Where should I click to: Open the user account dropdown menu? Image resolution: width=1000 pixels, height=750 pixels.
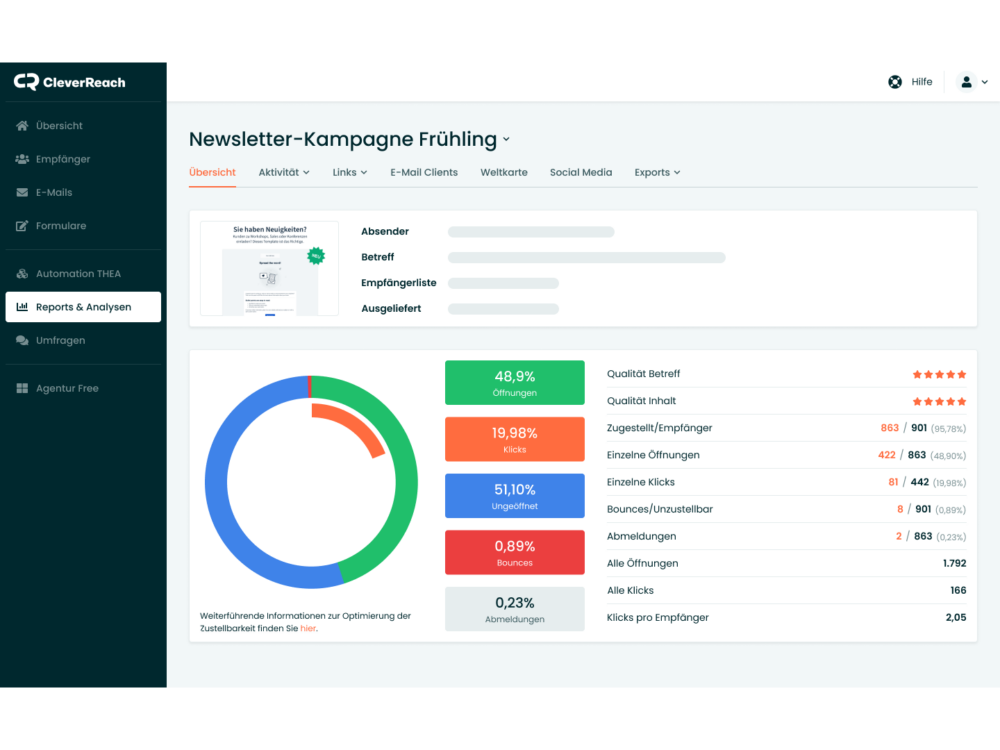click(x=972, y=82)
